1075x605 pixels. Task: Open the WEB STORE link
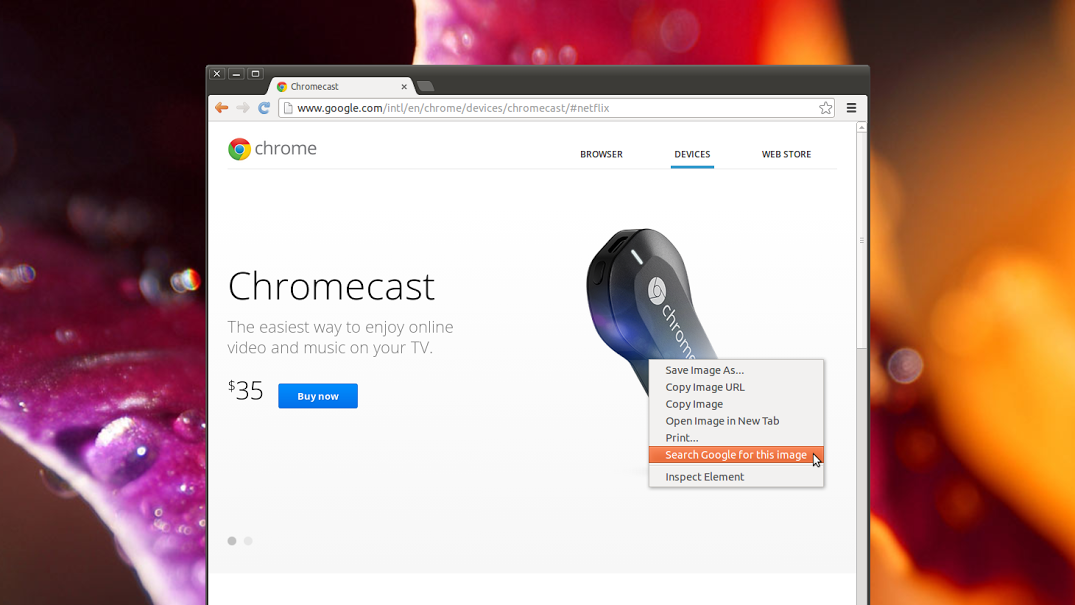[786, 154]
